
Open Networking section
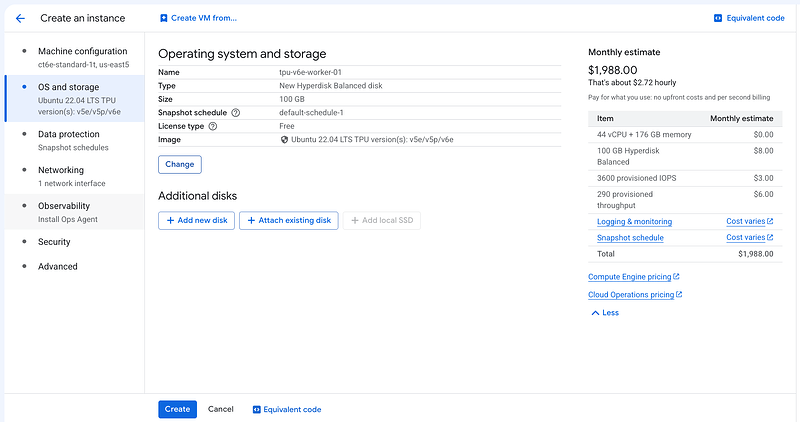click(75, 176)
